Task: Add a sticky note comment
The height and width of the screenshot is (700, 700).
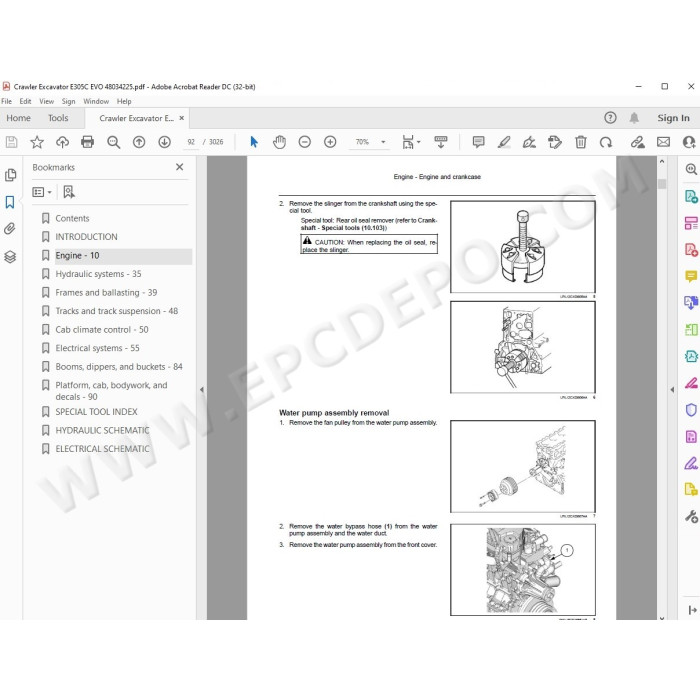Action: point(478,142)
